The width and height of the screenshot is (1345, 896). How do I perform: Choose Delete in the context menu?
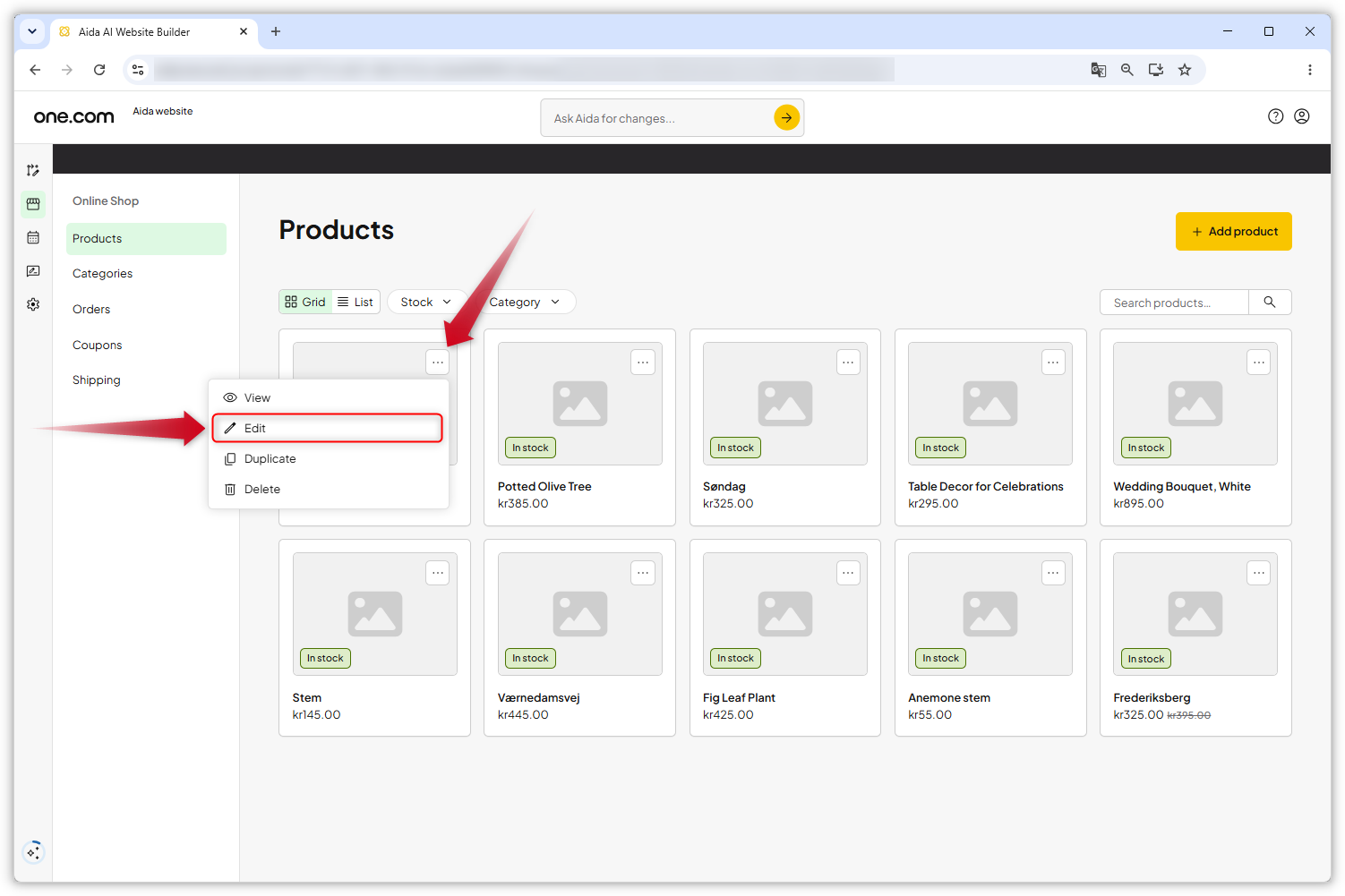click(x=329, y=489)
